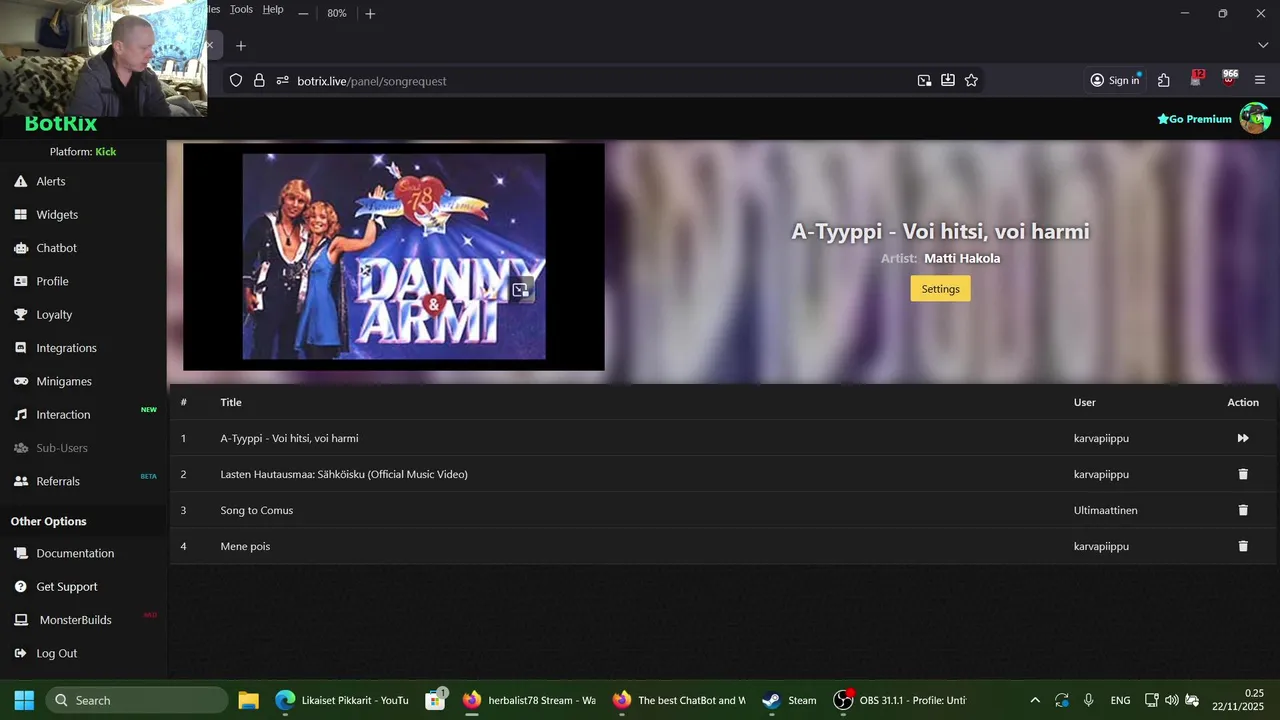Switch to Edge 'Likaiset Pikkarit' window
Screen dimensions: 1280x720
[342, 700]
